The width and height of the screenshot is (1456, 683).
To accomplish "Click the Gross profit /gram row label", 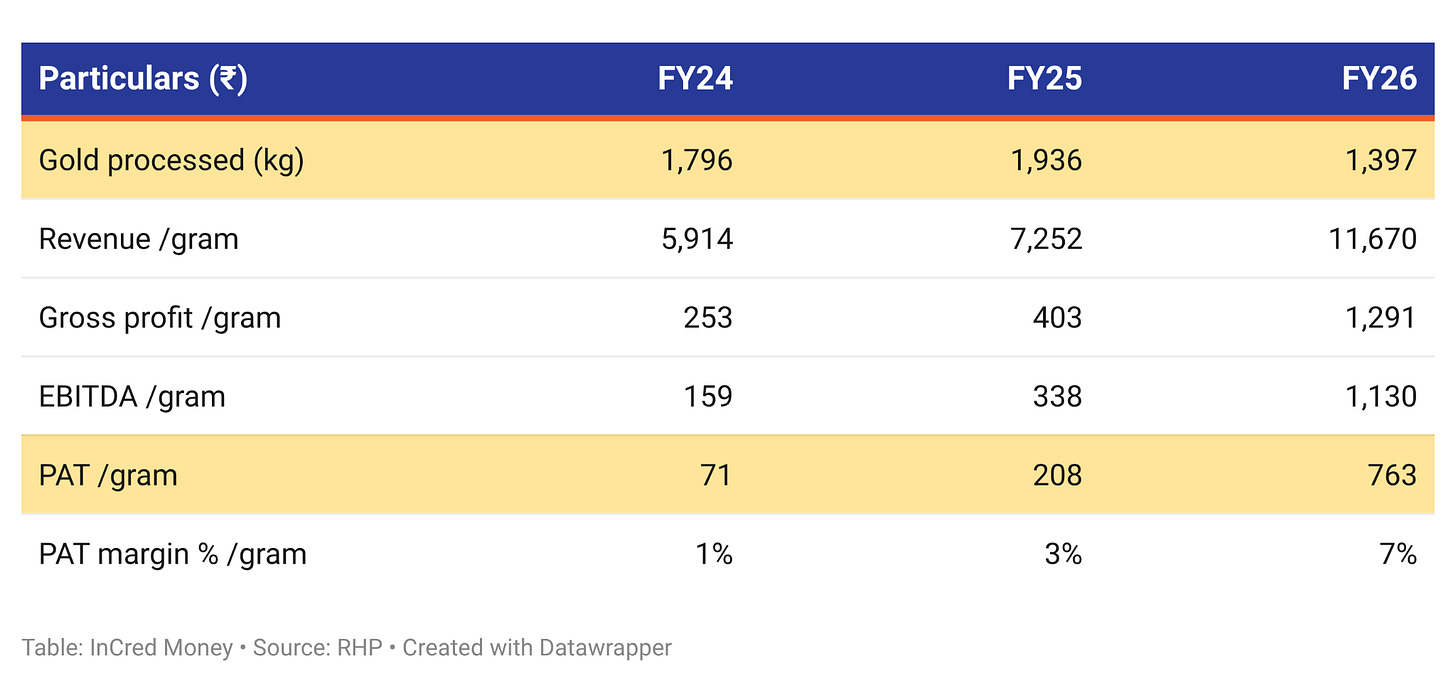I will click(x=160, y=318).
